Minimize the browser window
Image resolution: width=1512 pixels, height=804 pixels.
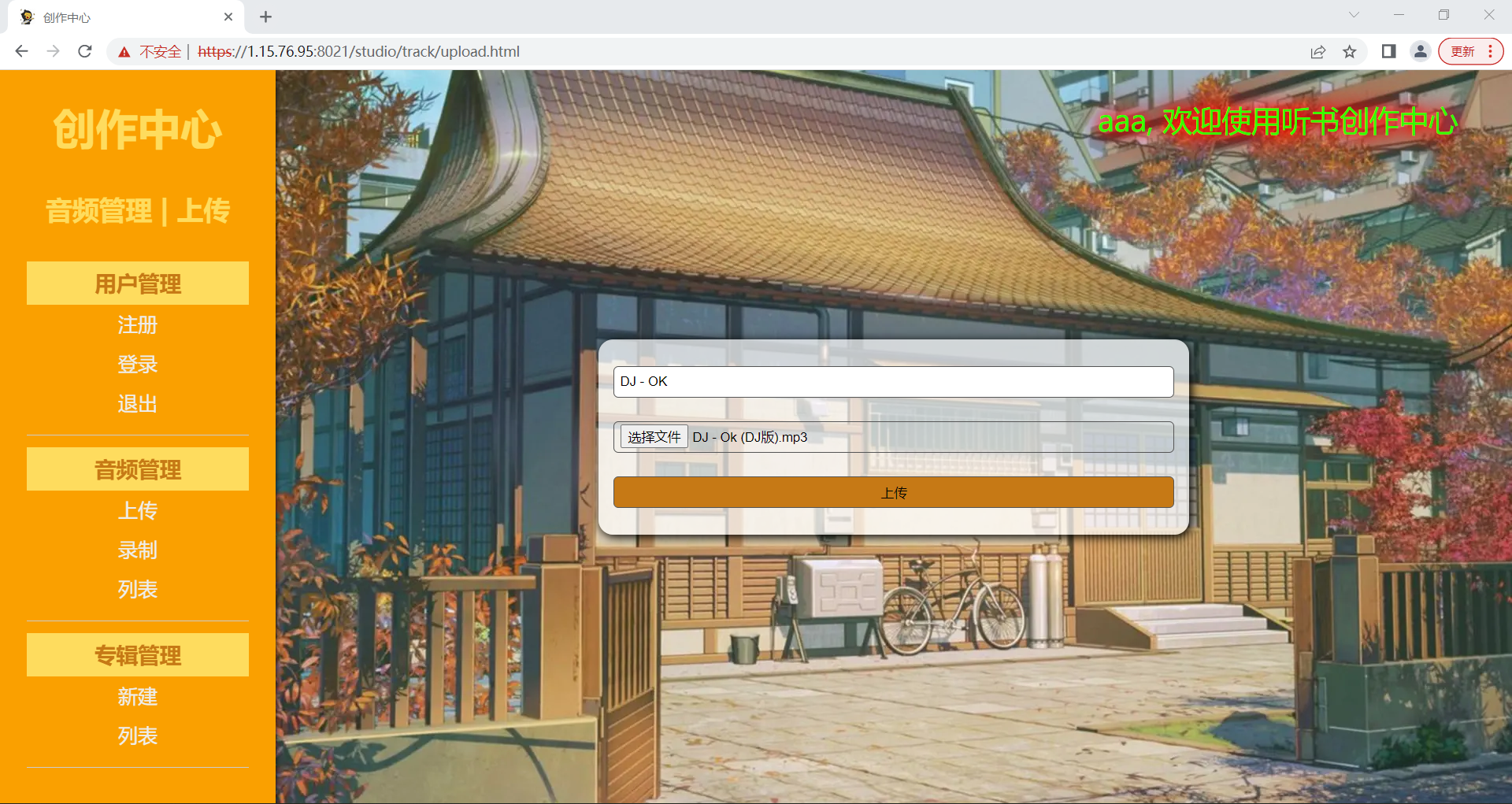click(x=1399, y=15)
